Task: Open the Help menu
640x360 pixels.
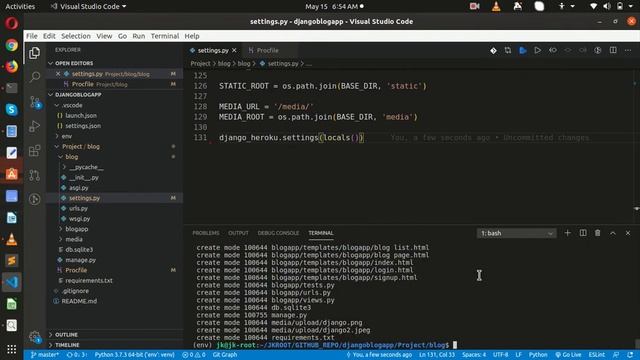Action: pyautogui.click(x=192, y=36)
